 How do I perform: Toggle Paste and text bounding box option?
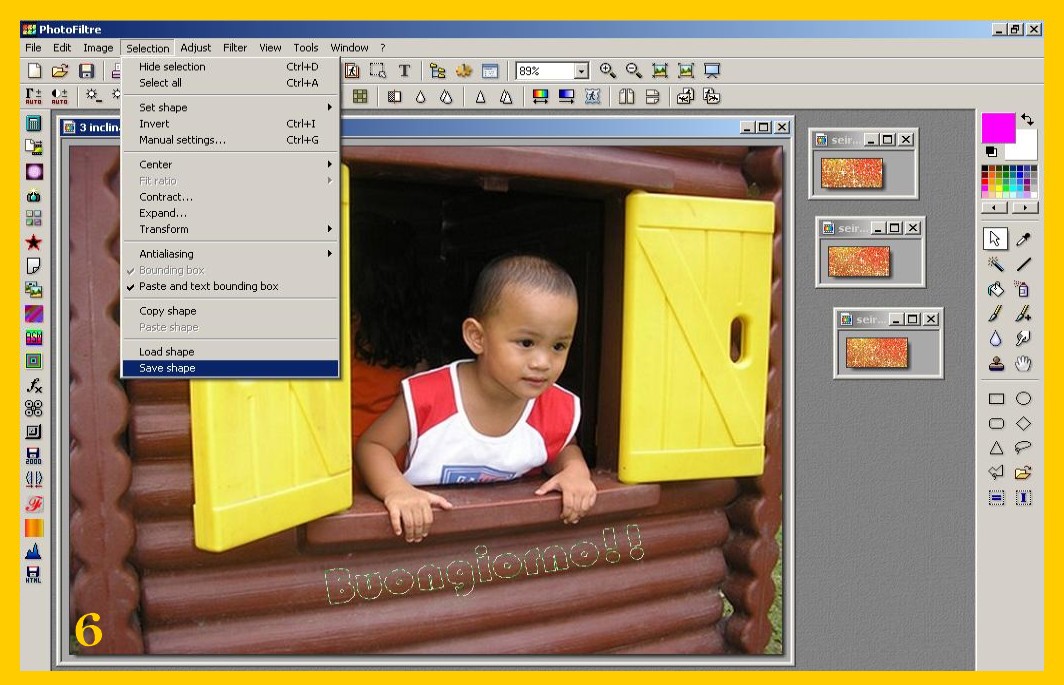pyautogui.click(x=208, y=286)
